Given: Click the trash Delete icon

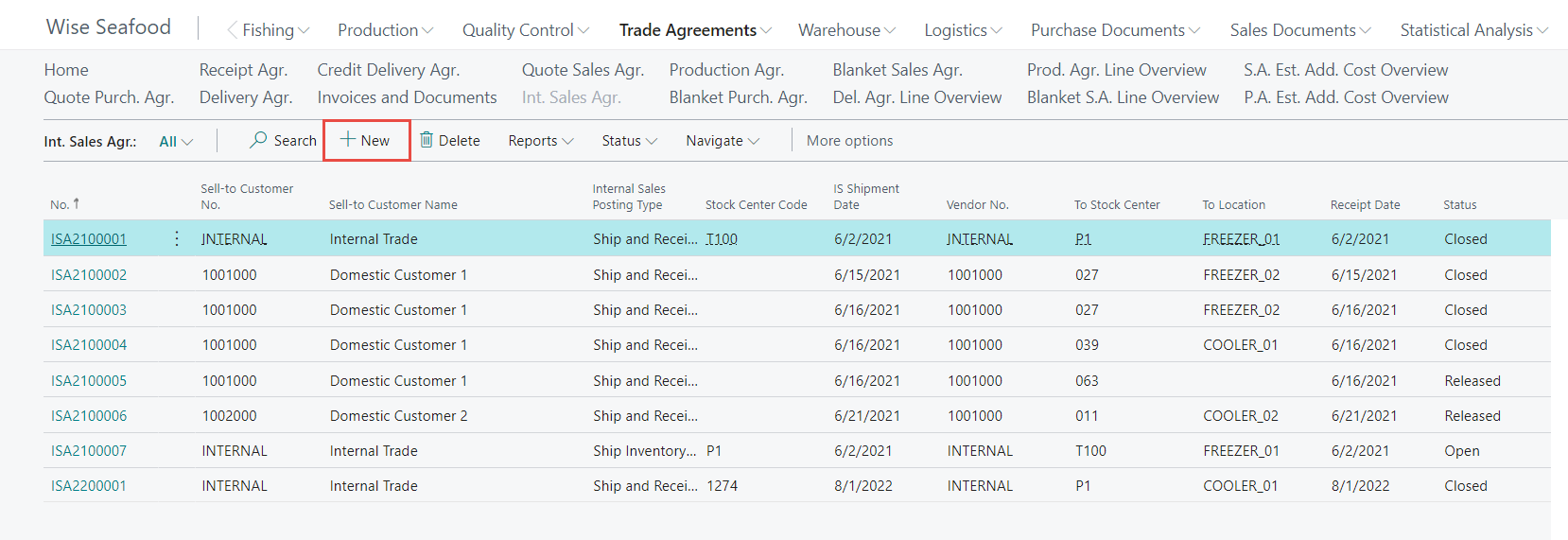Looking at the screenshot, I should pos(427,140).
